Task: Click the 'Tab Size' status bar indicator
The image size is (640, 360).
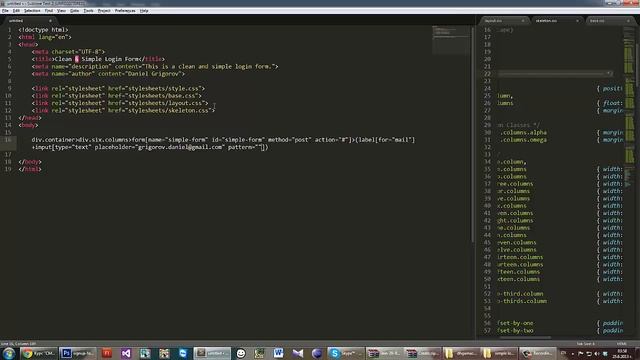Action: (585, 344)
